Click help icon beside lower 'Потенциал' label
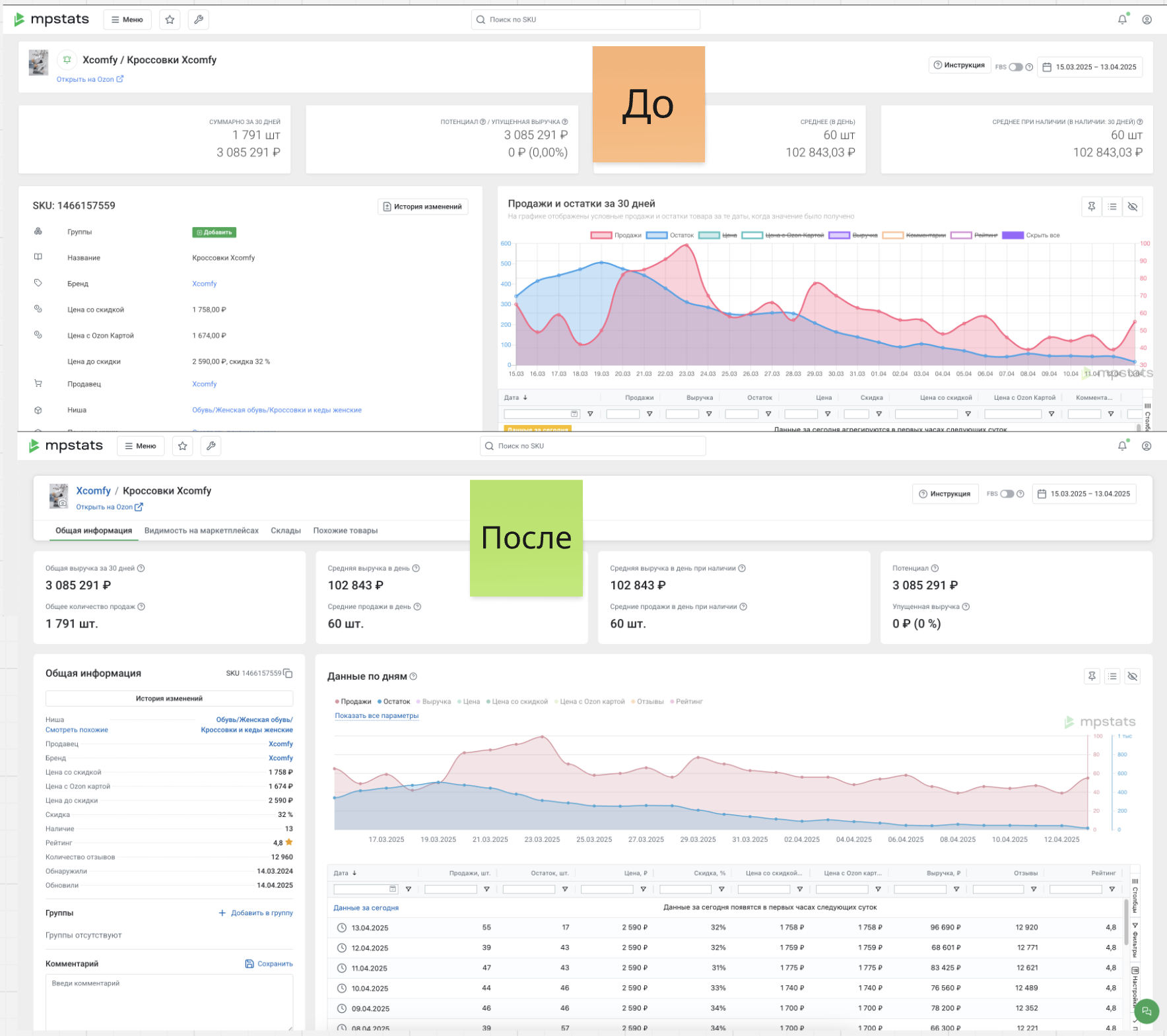Viewport: 1167px width, 1036px height. click(x=935, y=568)
